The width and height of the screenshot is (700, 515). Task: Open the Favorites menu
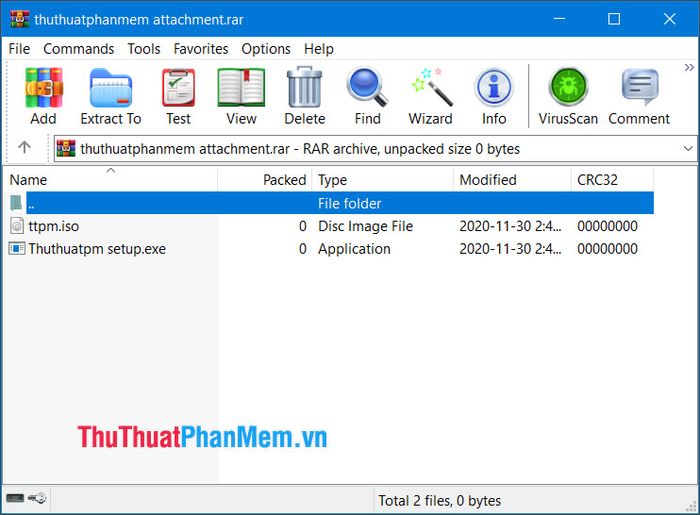(201, 49)
